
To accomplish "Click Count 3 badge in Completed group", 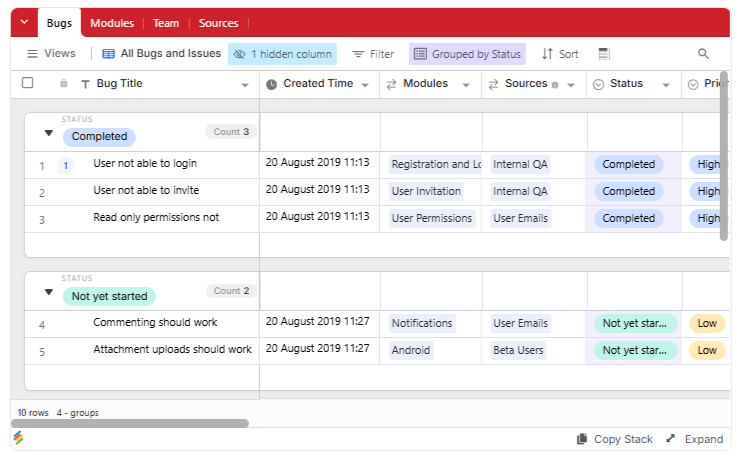I will (x=231, y=132).
